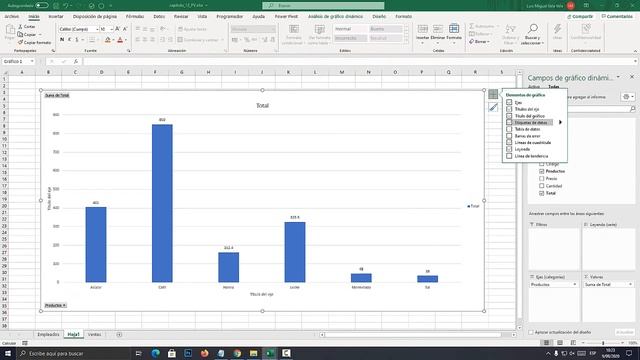The height and width of the screenshot is (360, 640).
Task: Click the Save icon in title bar
Action: tap(56, 6)
